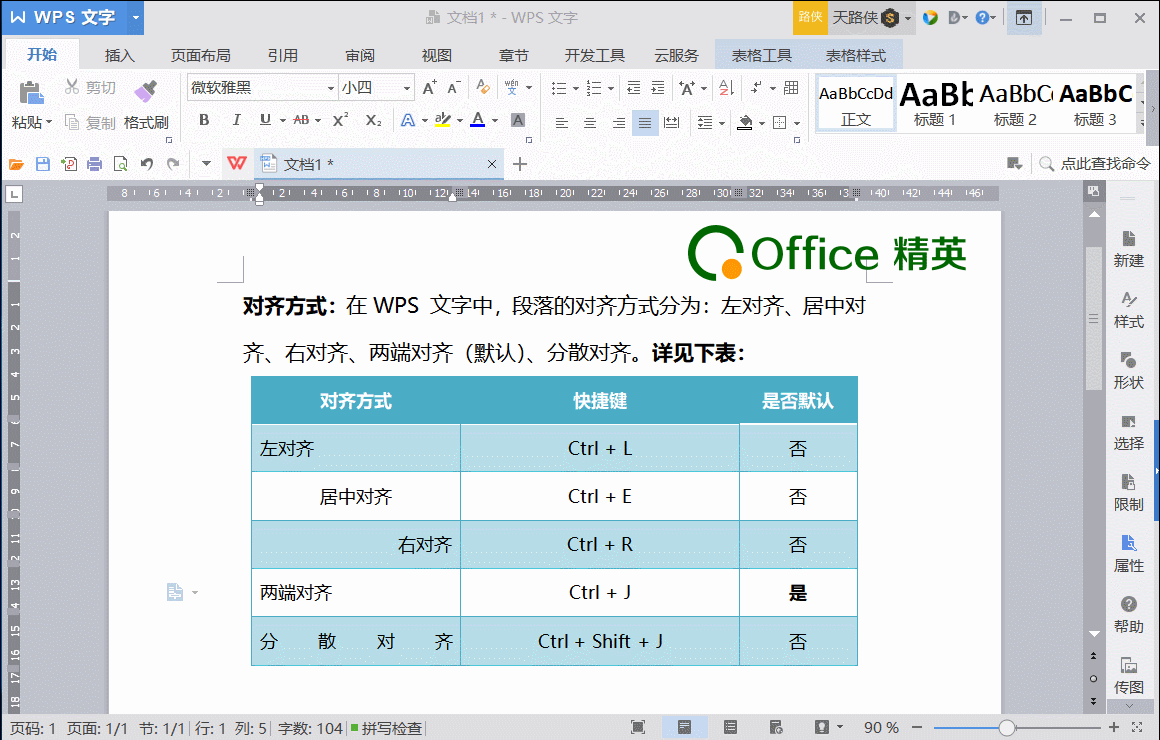Open 选择 pane in right sidebar
This screenshot has width=1160, height=740.
[x=1128, y=432]
